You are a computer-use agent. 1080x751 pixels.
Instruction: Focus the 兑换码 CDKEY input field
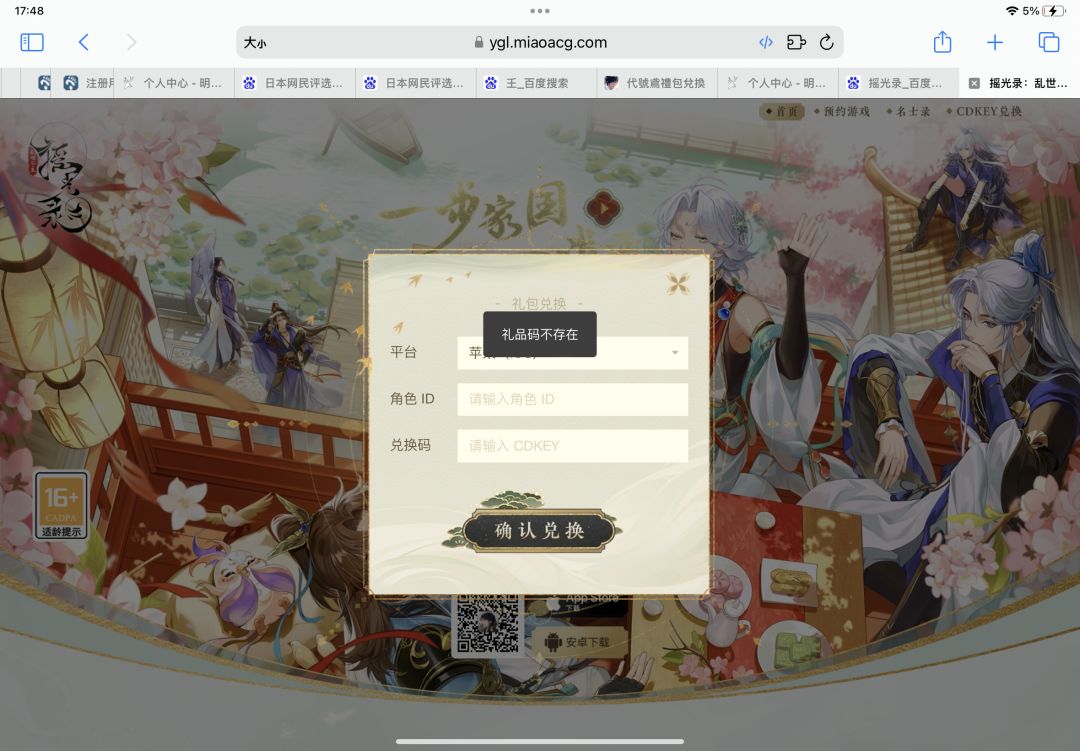click(x=572, y=446)
